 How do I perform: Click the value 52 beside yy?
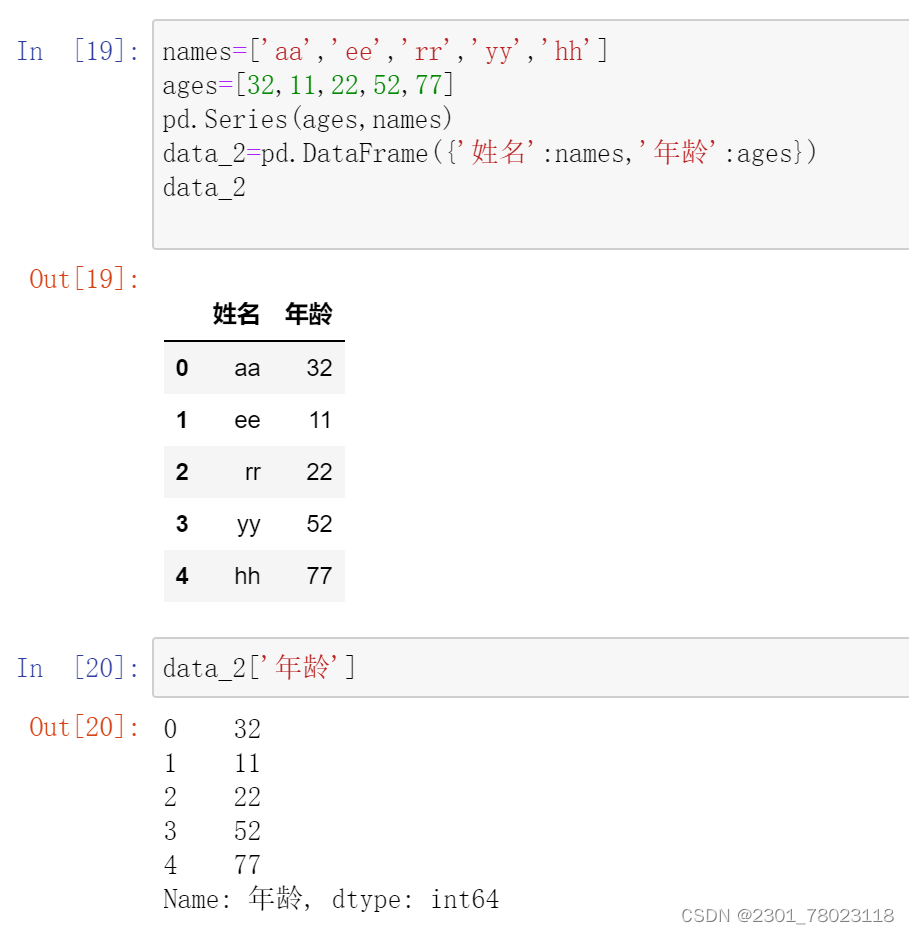pyautogui.click(x=318, y=524)
